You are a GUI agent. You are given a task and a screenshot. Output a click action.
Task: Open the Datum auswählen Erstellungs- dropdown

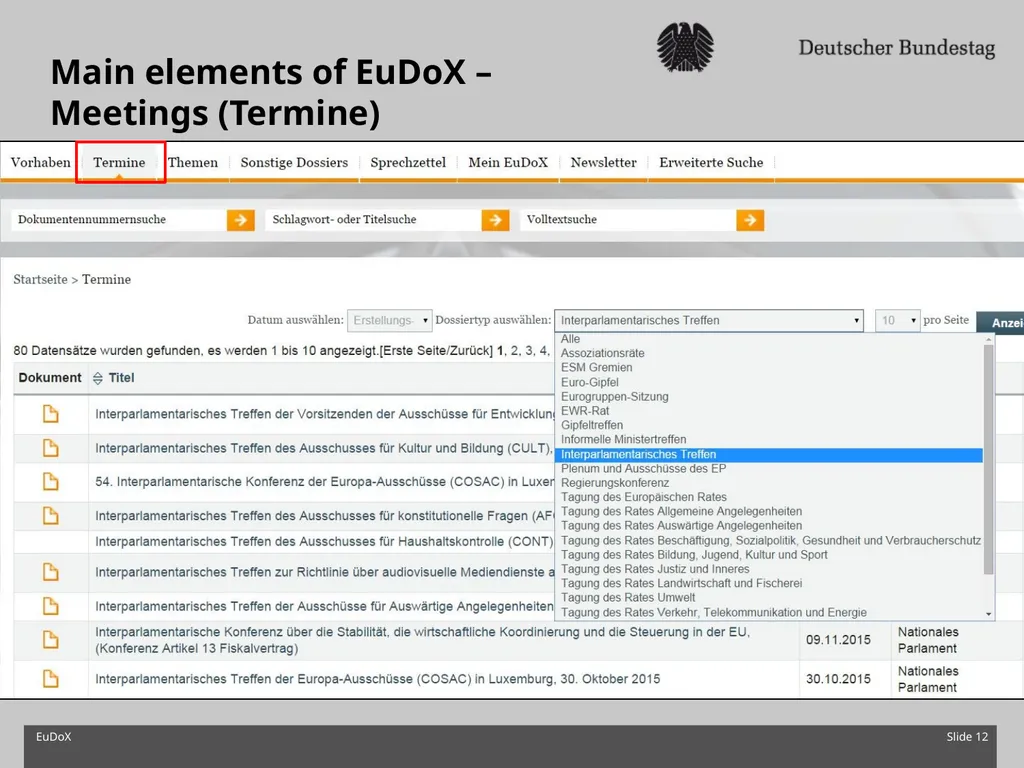[389, 320]
